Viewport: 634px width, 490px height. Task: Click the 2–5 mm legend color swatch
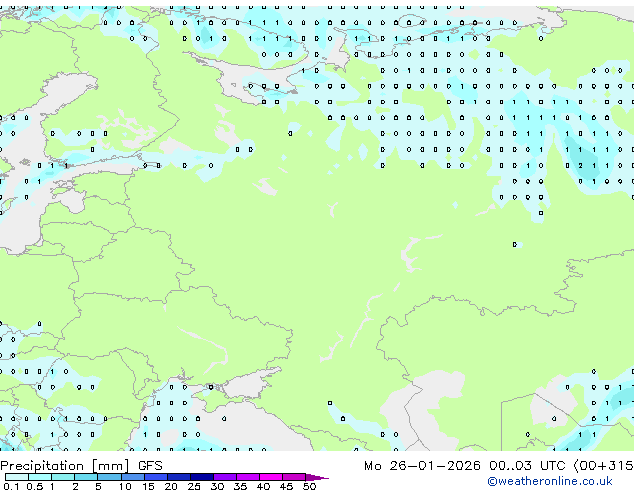(86, 477)
